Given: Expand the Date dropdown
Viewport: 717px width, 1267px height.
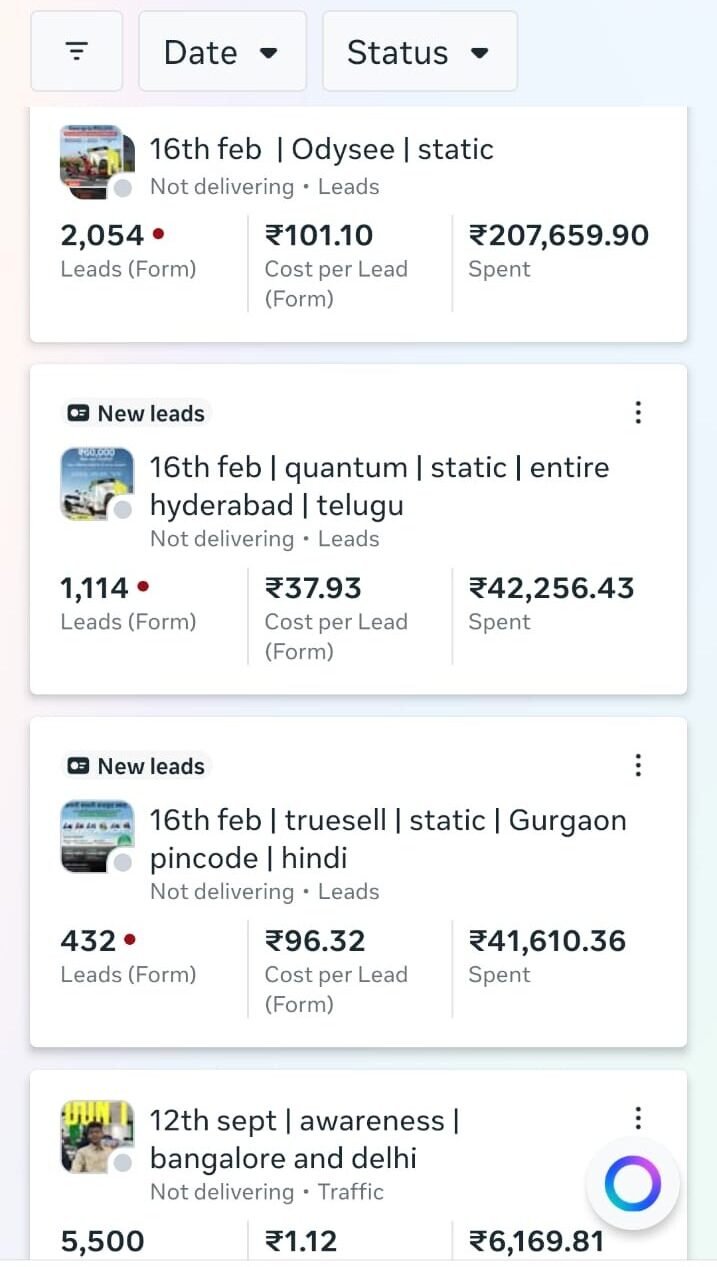Looking at the screenshot, I should click(221, 51).
